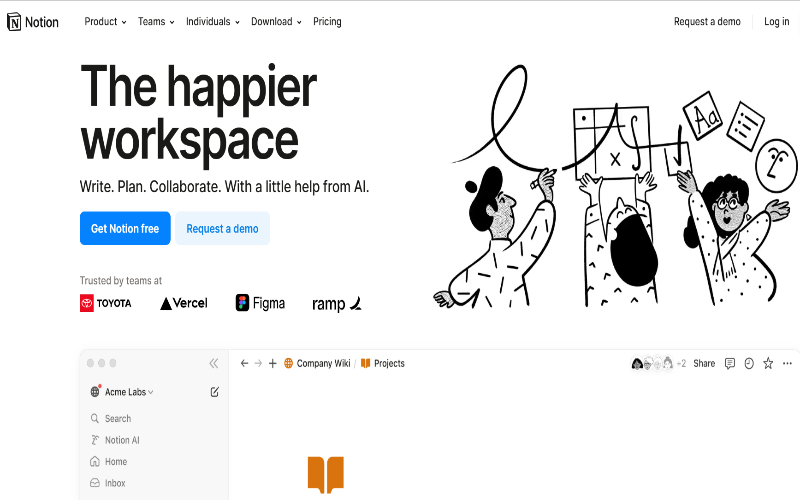Image resolution: width=800 pixels, height=500 pixels.
Task: Click Request a demo in top navigation
Action: point(707,21)
